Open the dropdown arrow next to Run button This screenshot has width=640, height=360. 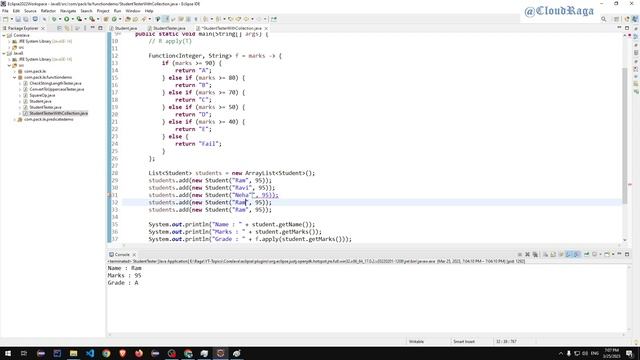pos(72,19)
